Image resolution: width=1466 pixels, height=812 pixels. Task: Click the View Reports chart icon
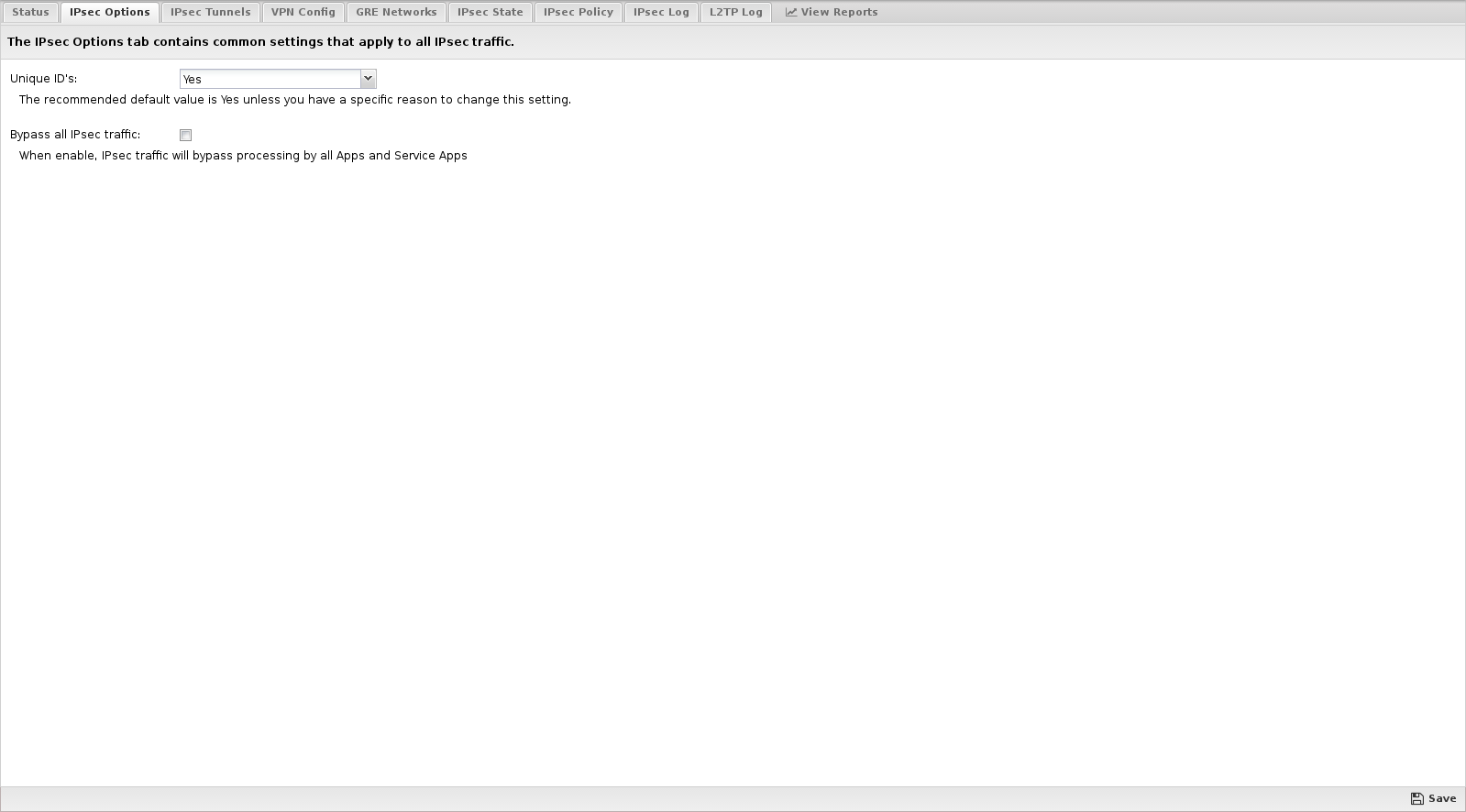click(x=791, y=12)
